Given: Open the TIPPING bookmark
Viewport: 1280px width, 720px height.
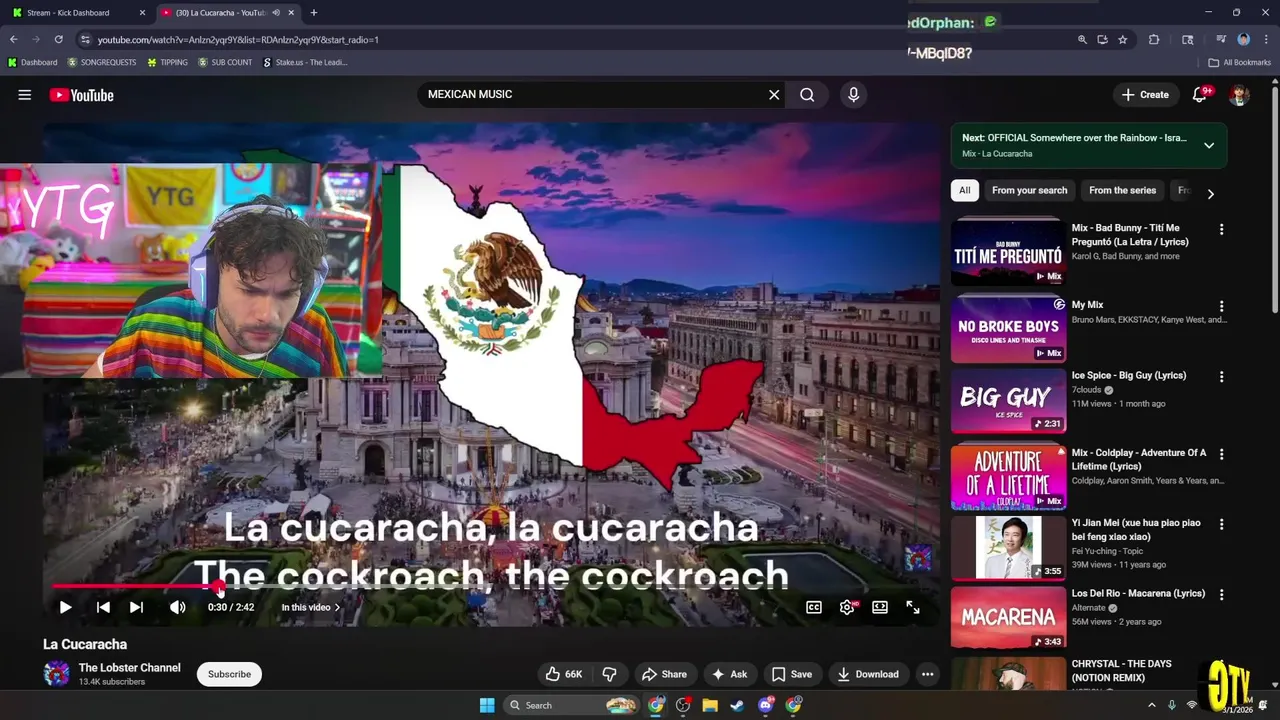Looking at the screenshot, I should [167, 62].
